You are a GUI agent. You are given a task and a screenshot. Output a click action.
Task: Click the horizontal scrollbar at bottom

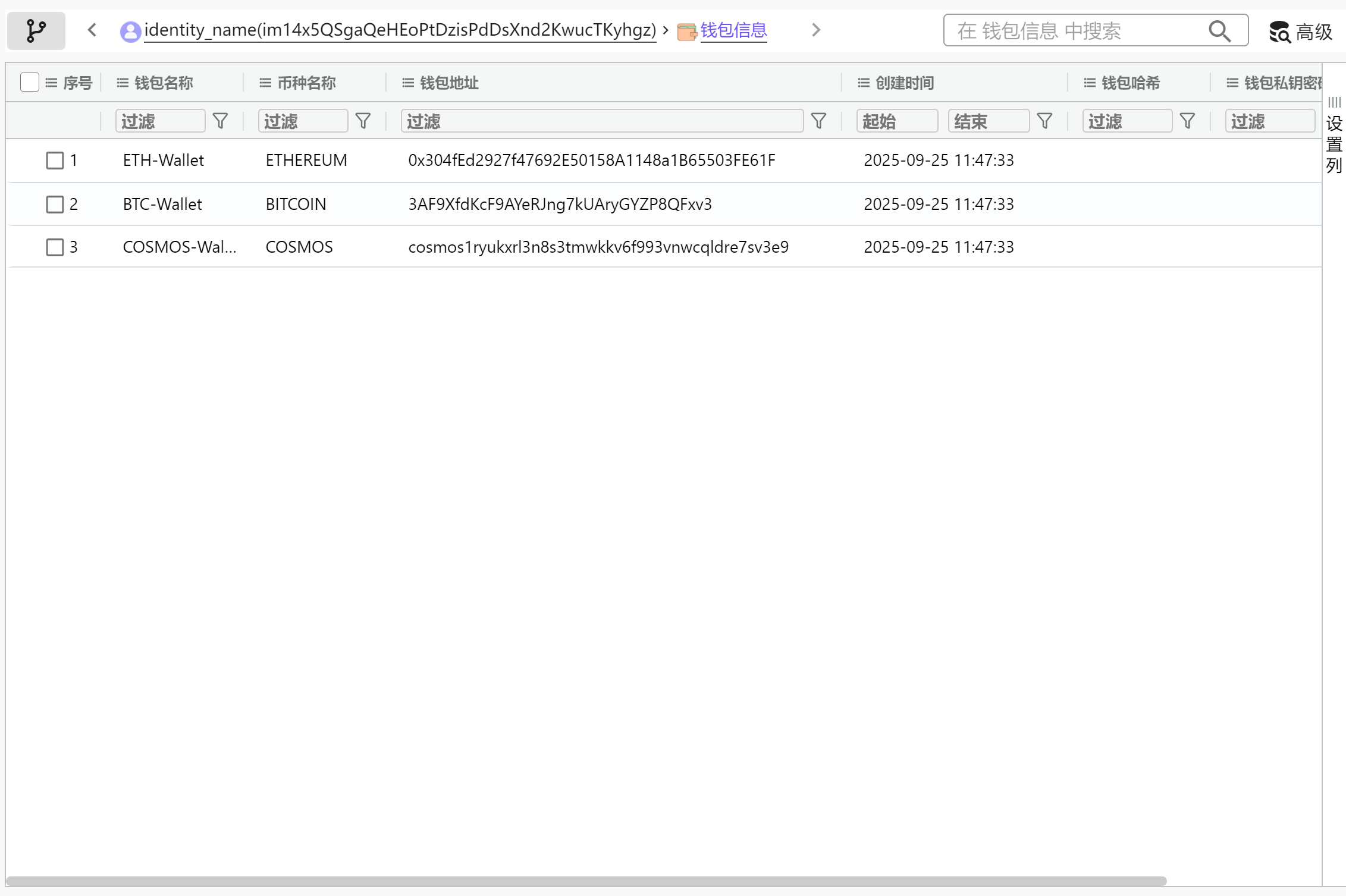pos(585,881)
